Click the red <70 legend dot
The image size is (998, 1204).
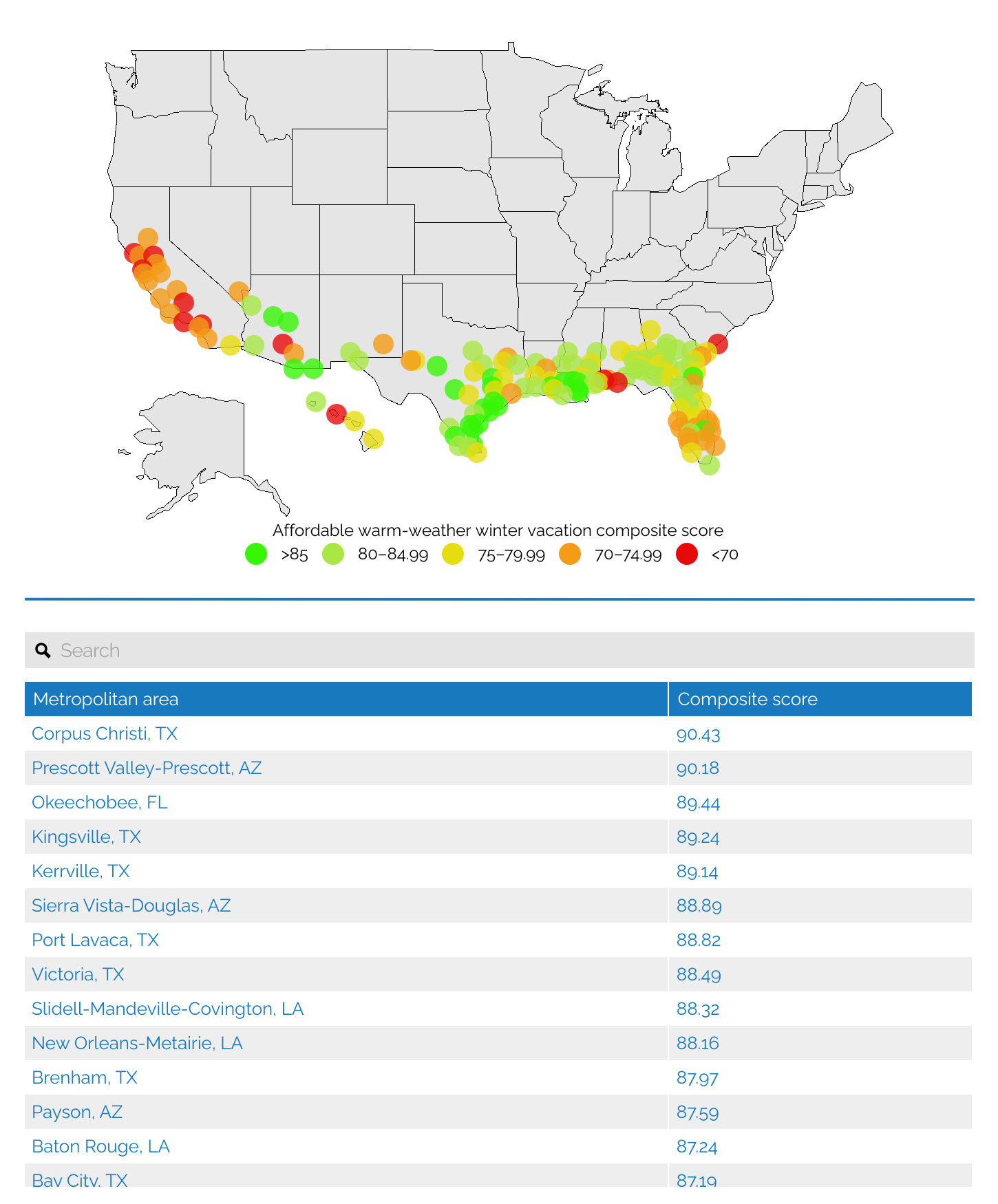[x=687, y=554]
